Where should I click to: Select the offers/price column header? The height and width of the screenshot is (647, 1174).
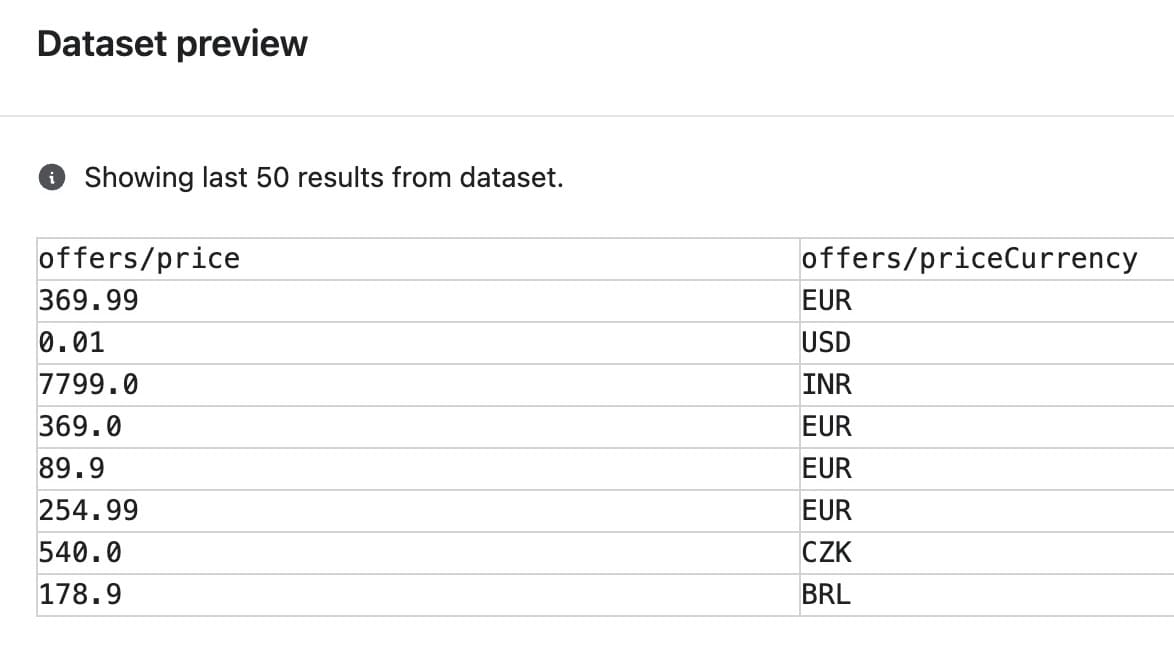[418, 259]
